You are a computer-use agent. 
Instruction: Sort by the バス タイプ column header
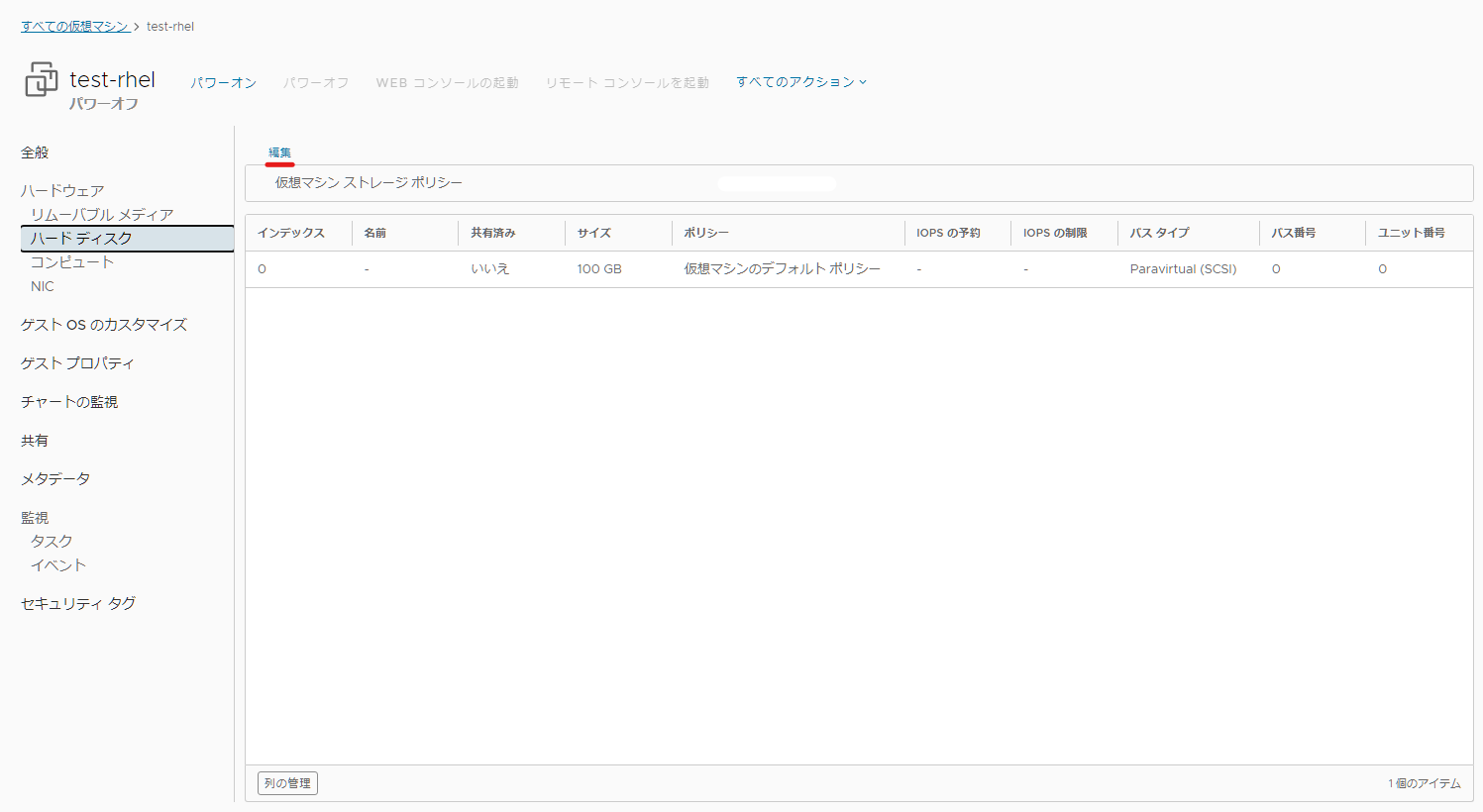click(1159, 233)
